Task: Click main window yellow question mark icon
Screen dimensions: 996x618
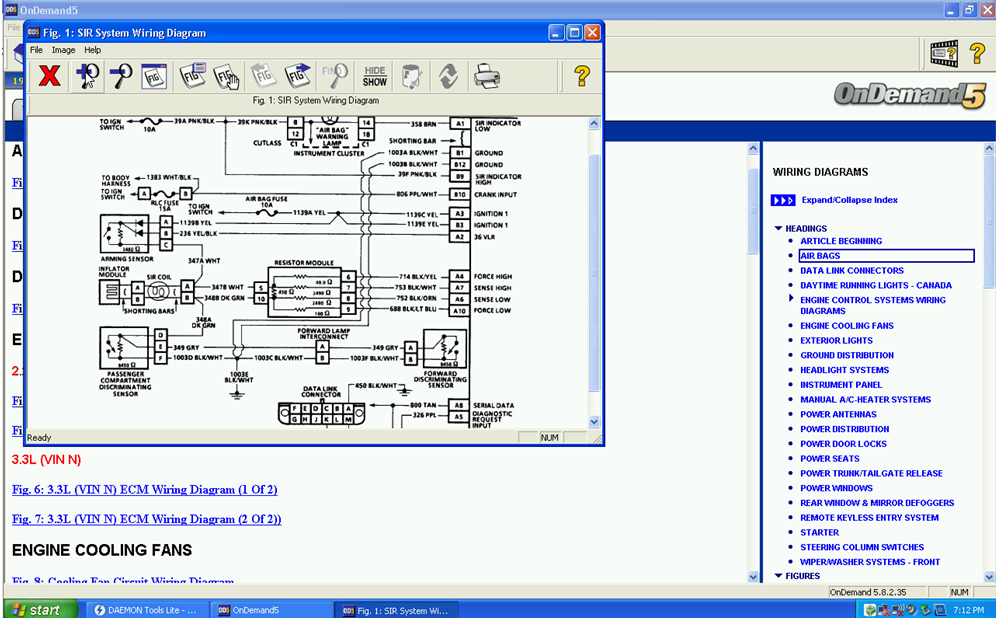Action: (x=978, y=54)
